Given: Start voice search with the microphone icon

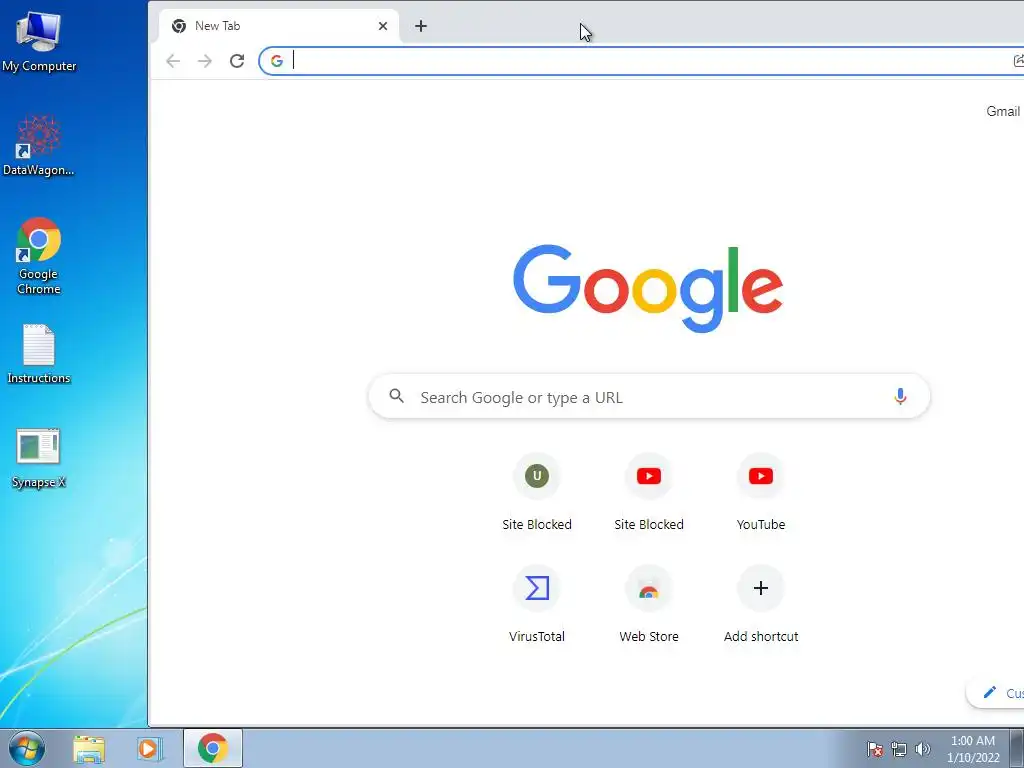Looking at the screenshot, I should click(x=901, y=396).
